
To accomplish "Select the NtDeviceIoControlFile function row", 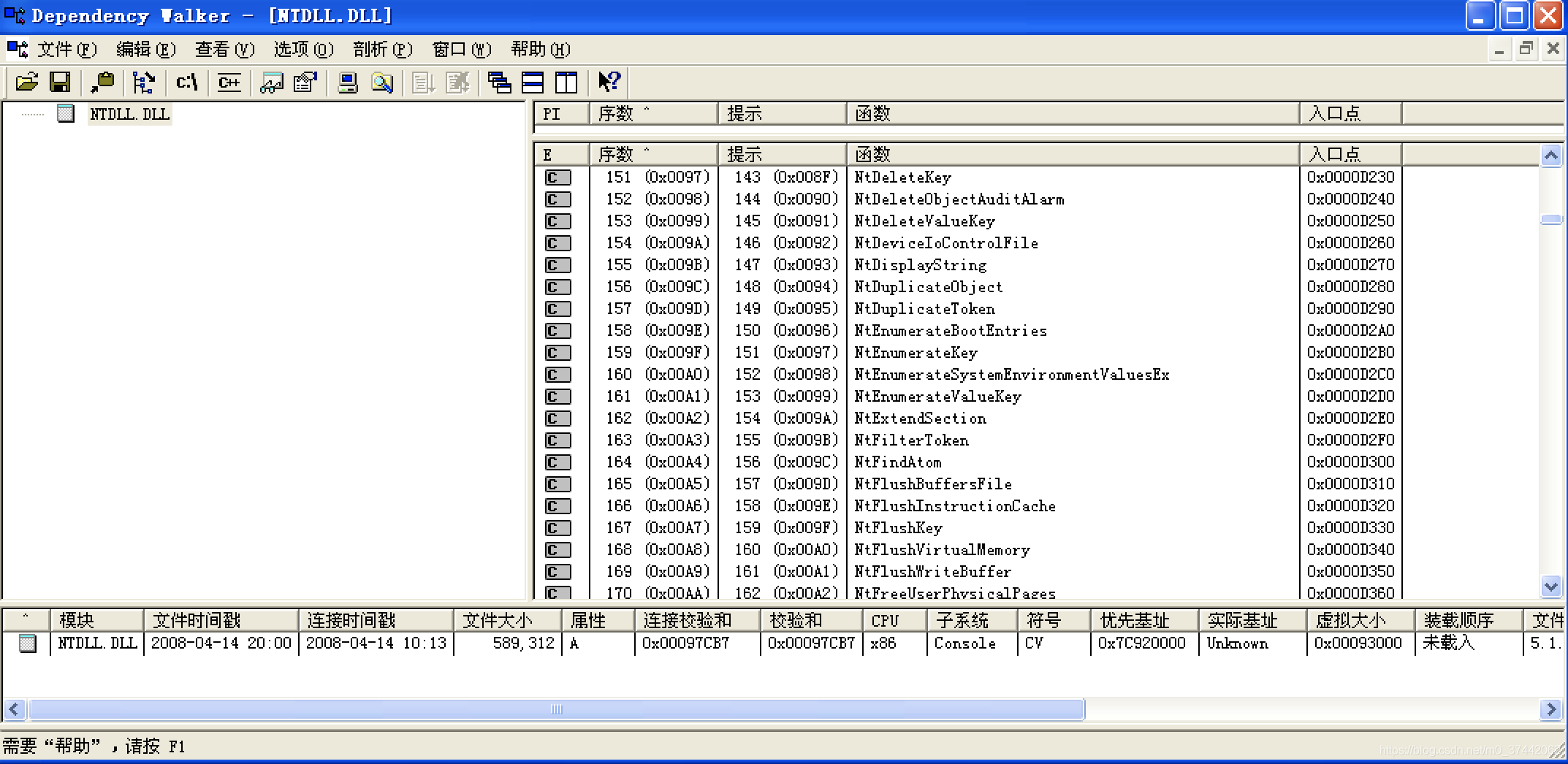I will (1037, 243).
